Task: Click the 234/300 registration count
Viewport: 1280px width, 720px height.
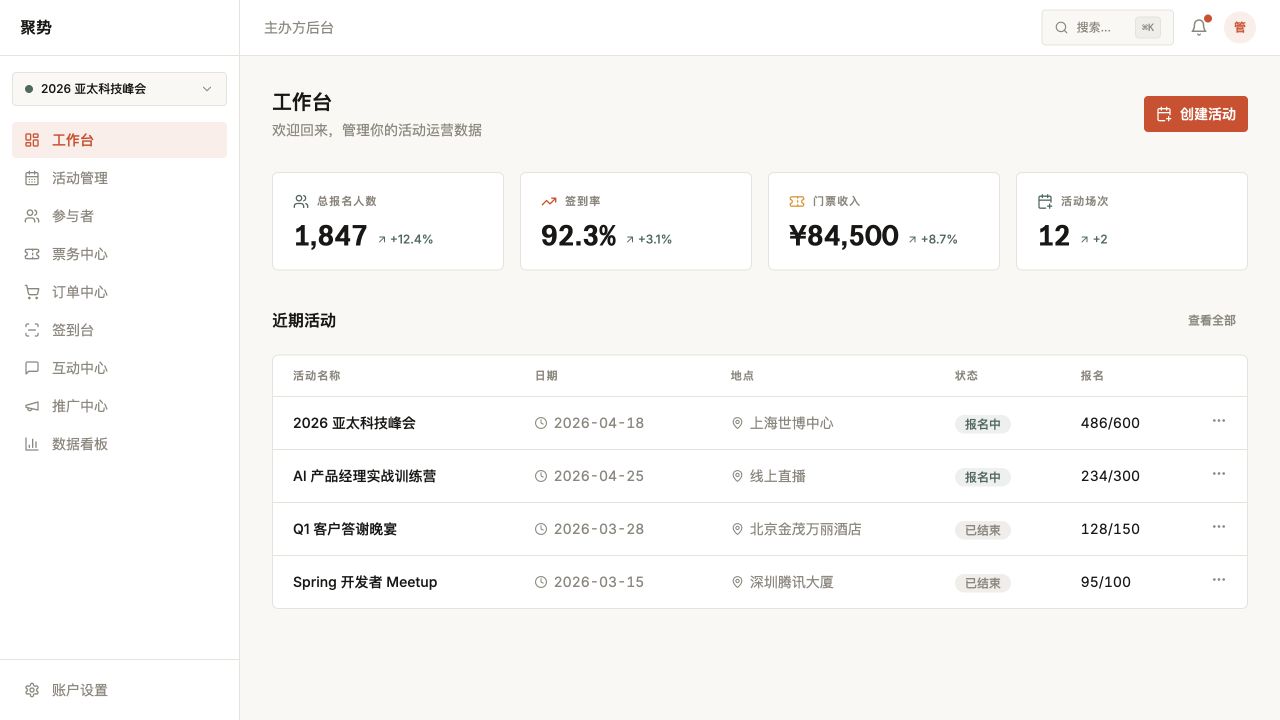Action: (1110, 476)
